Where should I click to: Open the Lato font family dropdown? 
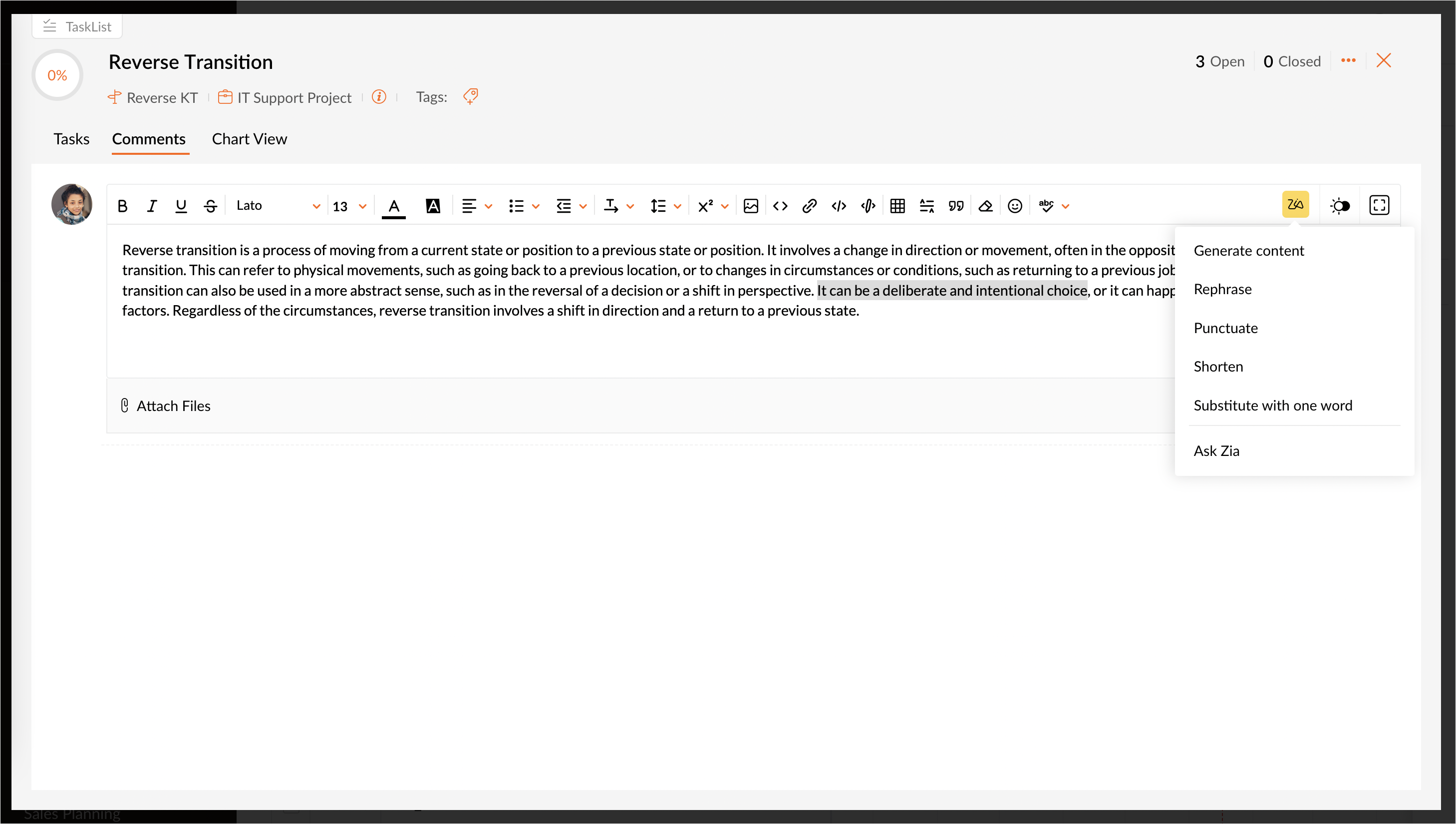click(x=277, y=206)
